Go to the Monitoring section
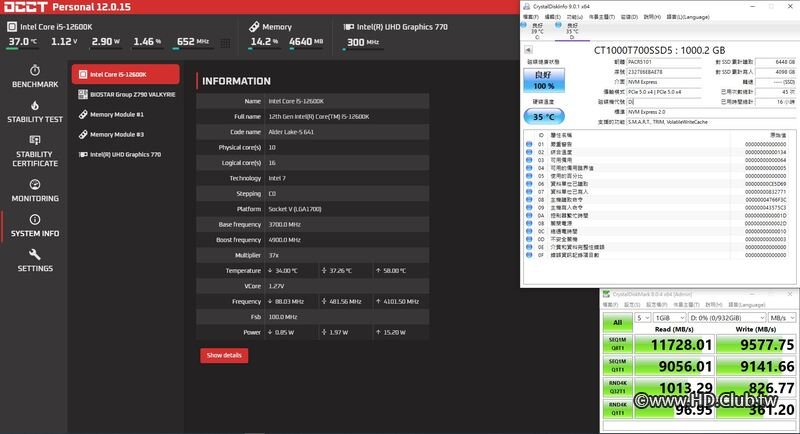The width and height of the screenshot is (800, 434). 35,191
